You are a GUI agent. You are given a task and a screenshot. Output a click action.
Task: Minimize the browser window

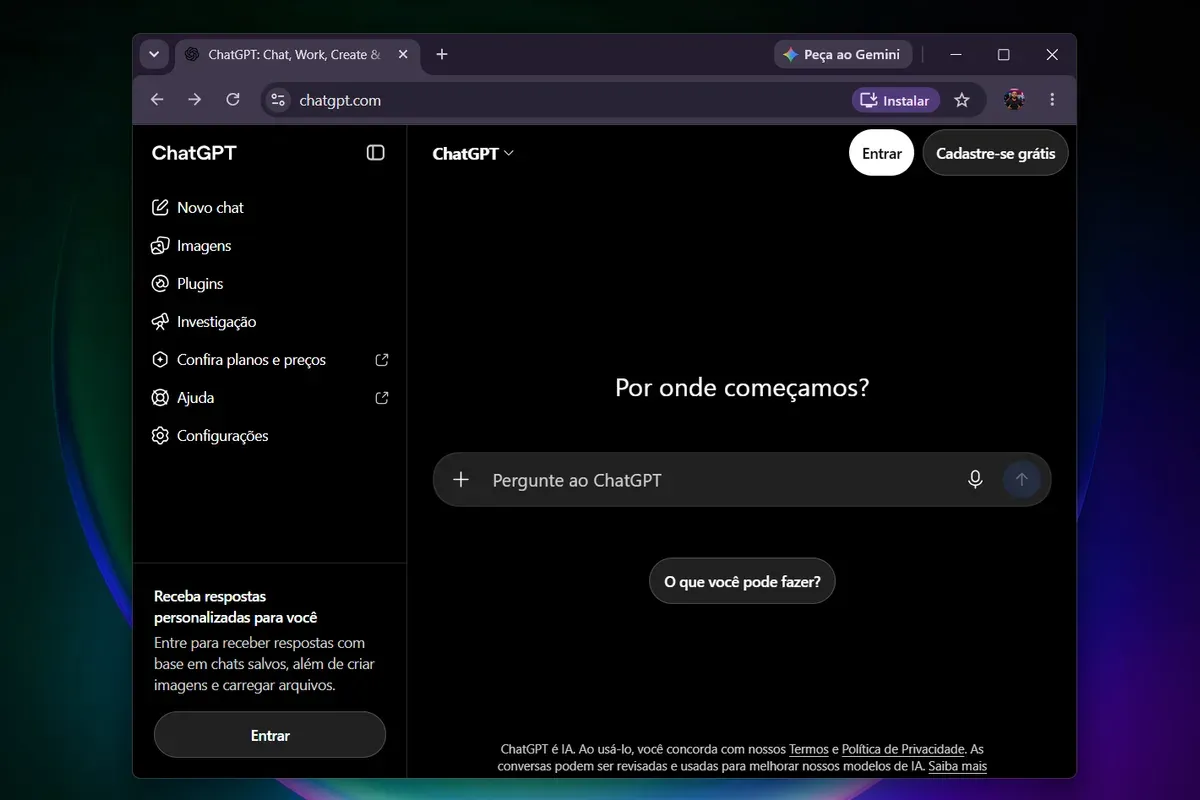[x=956, y=55]
